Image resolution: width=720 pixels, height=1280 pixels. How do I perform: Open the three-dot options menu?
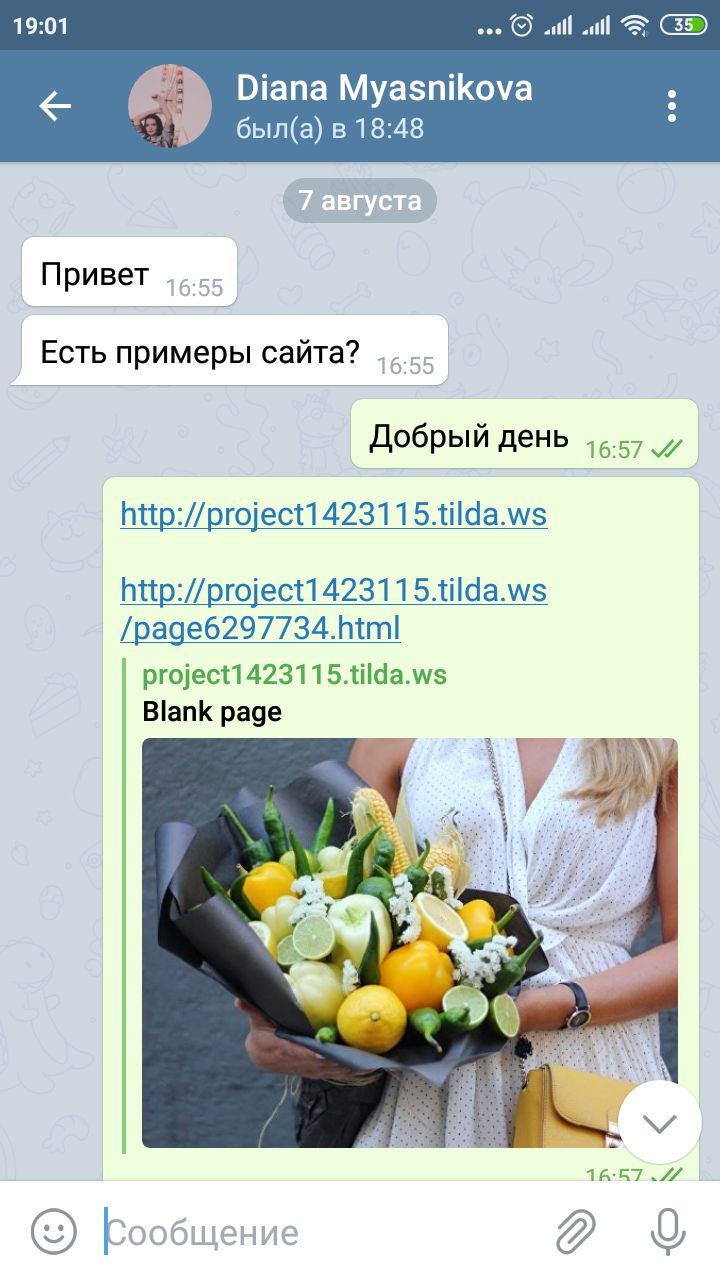tap(671, 106)
